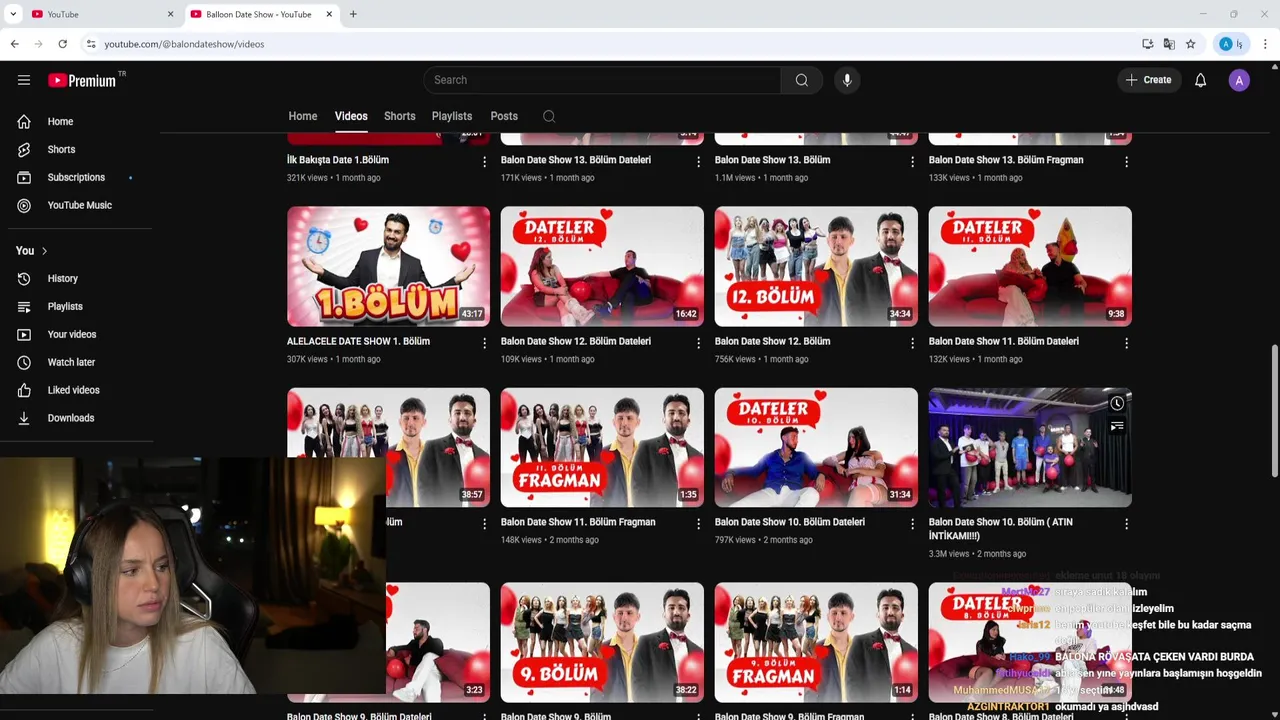Add 10. Bölüm ATIN İNTİKAMI to Watch later
The height and width of the screenshot is (720, 1280).
[x=1116, y=404]
